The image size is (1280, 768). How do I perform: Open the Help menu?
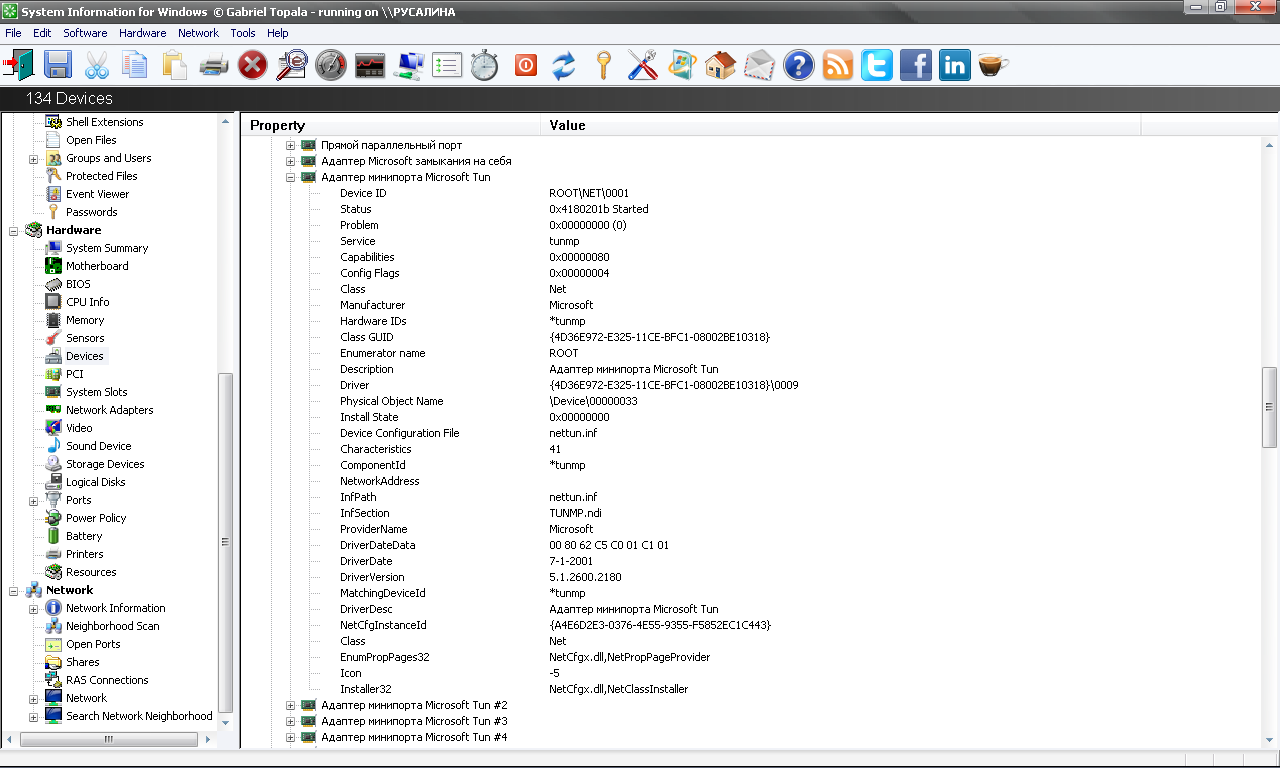point(278,33)
